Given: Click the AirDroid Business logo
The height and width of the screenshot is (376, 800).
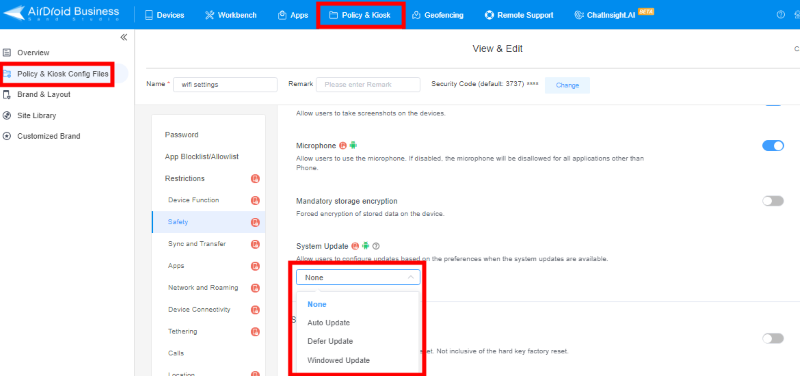Looking at the screenshot, I should (61, 13).
